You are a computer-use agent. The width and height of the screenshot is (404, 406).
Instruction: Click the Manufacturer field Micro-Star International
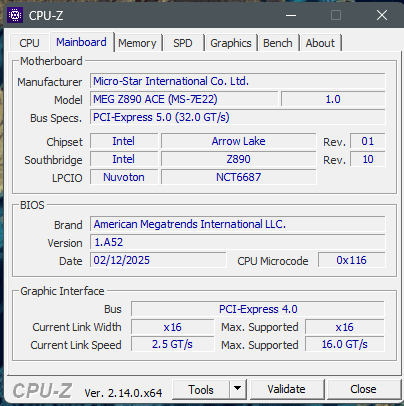point(238,81)
